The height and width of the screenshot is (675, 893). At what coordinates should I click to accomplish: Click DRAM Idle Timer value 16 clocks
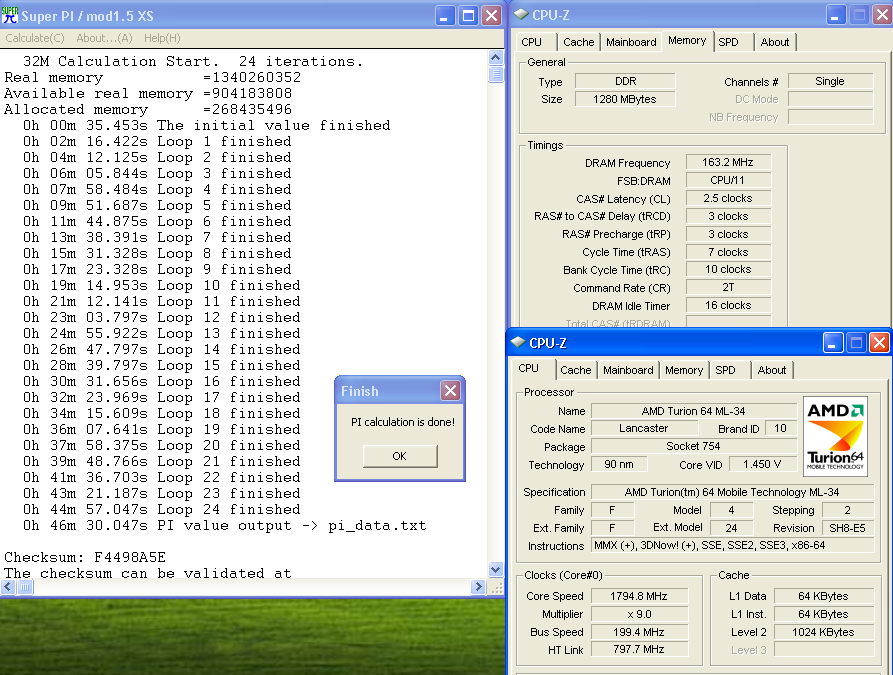pyautogui.click(x=728, y=305)
